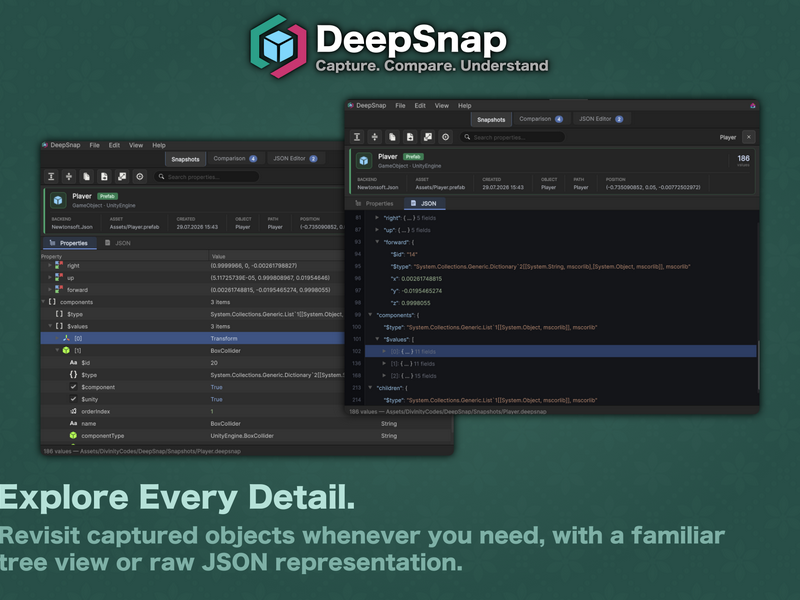800x600 pixels.
Task: Click the JSON view vertical scrollbar in the right window
Action: click(758, 365)
